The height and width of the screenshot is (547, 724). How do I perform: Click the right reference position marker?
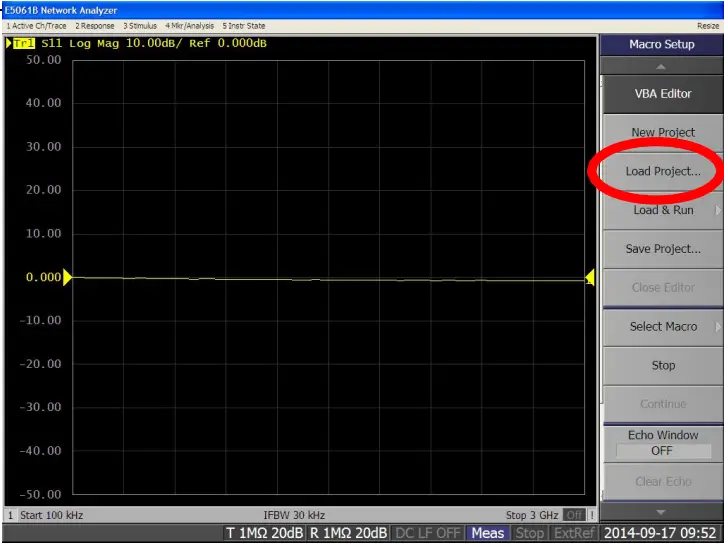point(589,277)
